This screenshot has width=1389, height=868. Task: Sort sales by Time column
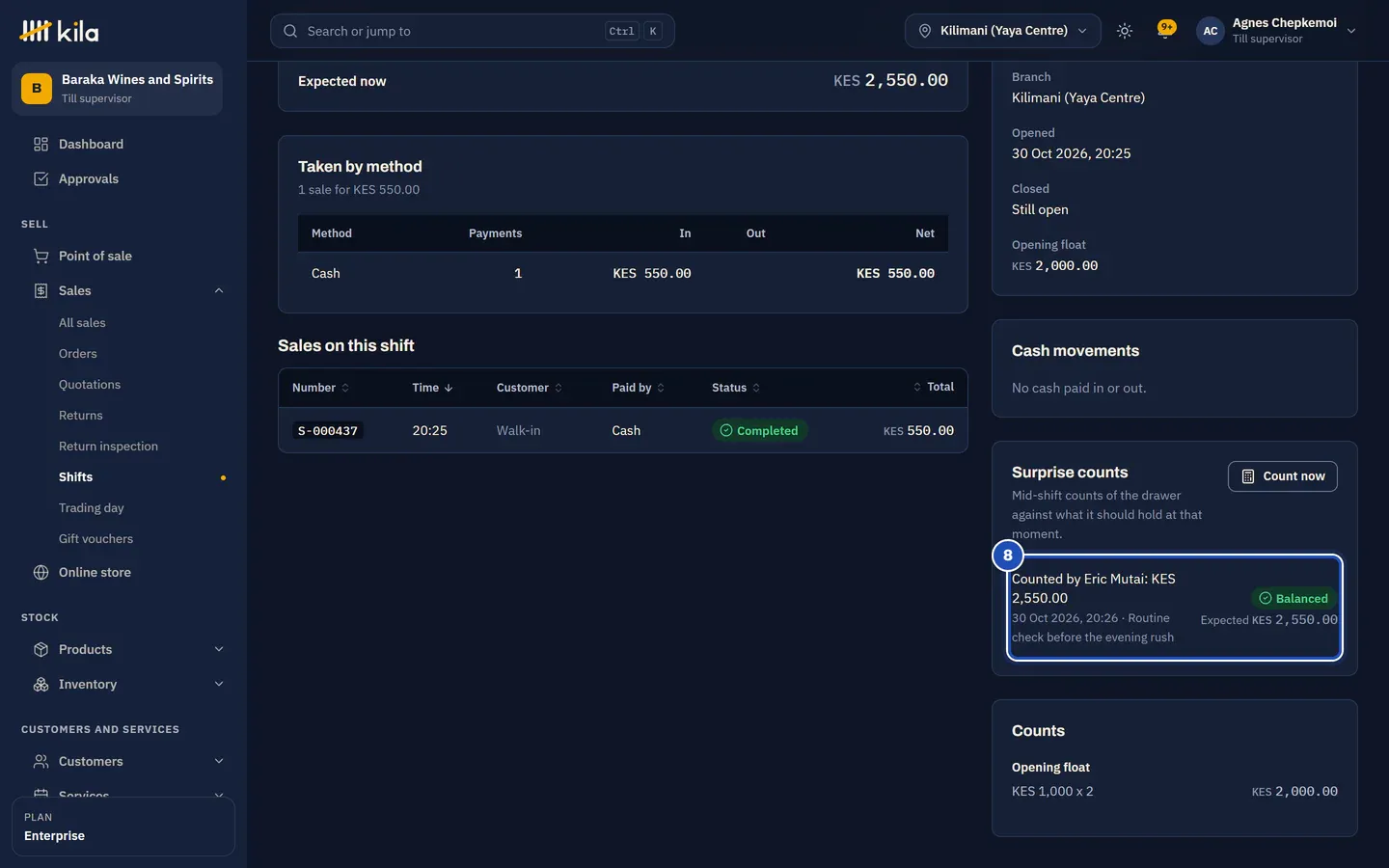(432, 388)
